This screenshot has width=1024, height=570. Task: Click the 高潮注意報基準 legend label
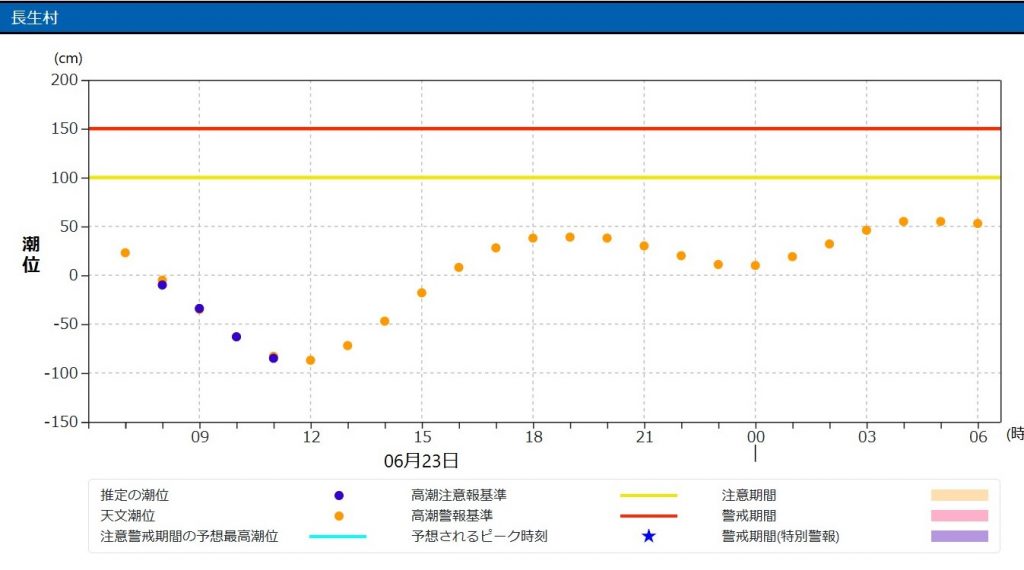(458, 496)
